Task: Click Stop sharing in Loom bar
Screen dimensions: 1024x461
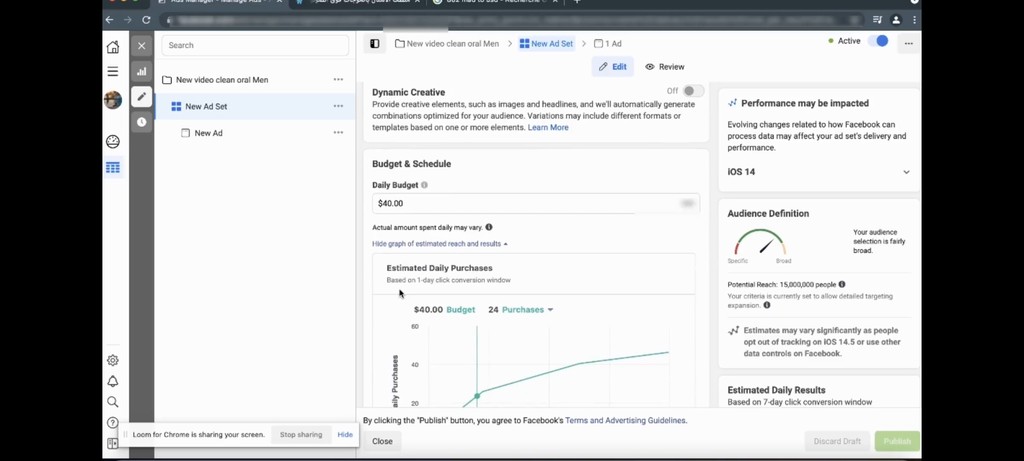Action: pyautogui.click(x=301, y=435)
